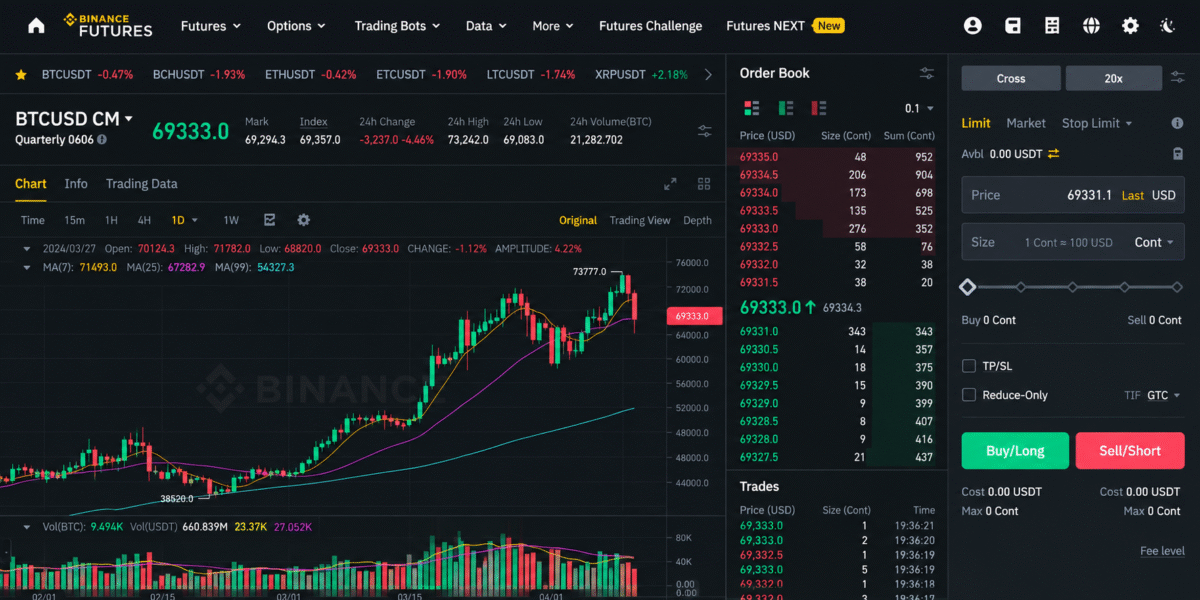Viewport: 1200px width, 600px height.
Task: Open the Binance Futures logo
Action: tap(108, 26)
